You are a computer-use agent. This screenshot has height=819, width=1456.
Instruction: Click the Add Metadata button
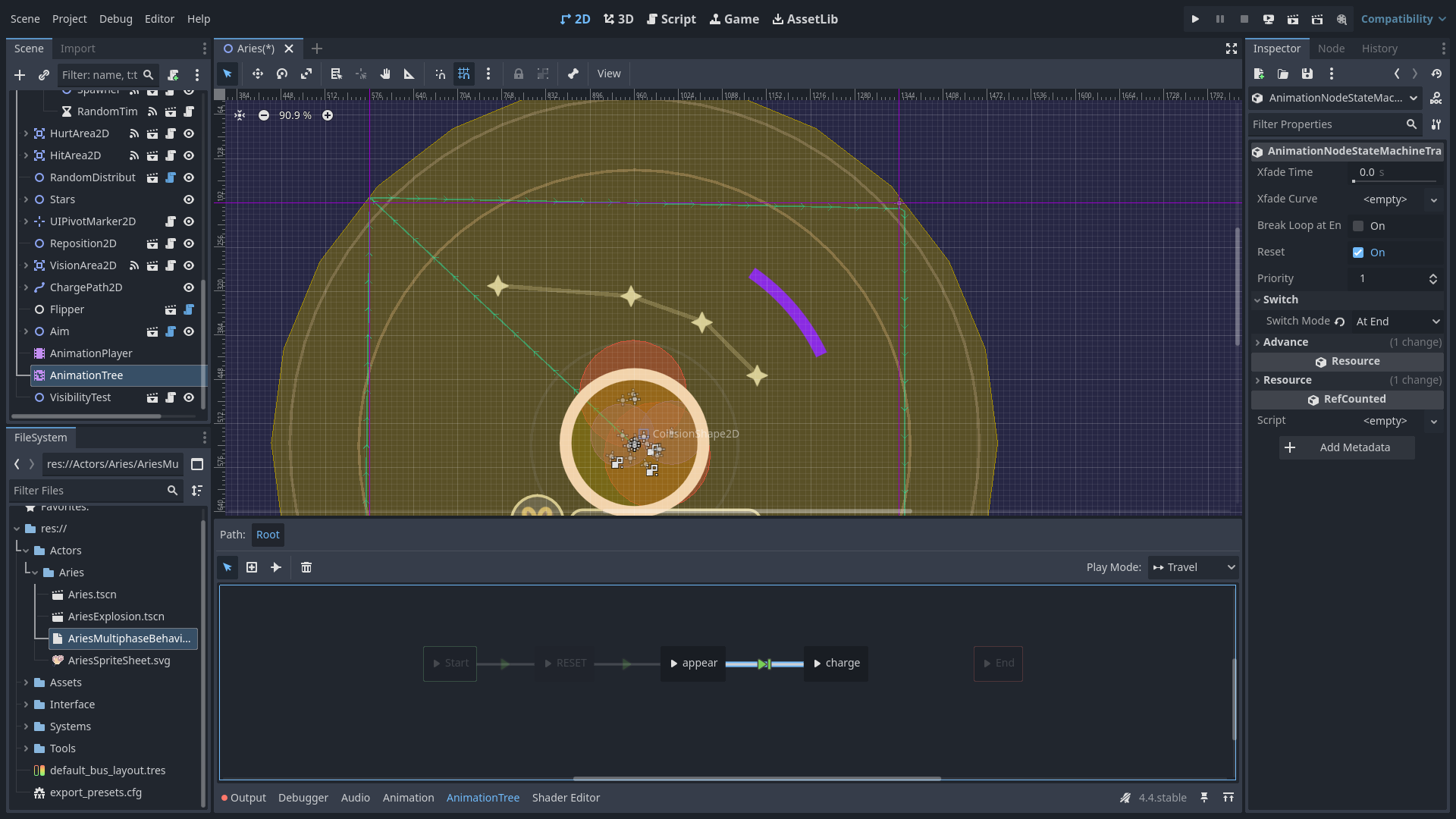pyautogui.click(x=1347, y=447)
